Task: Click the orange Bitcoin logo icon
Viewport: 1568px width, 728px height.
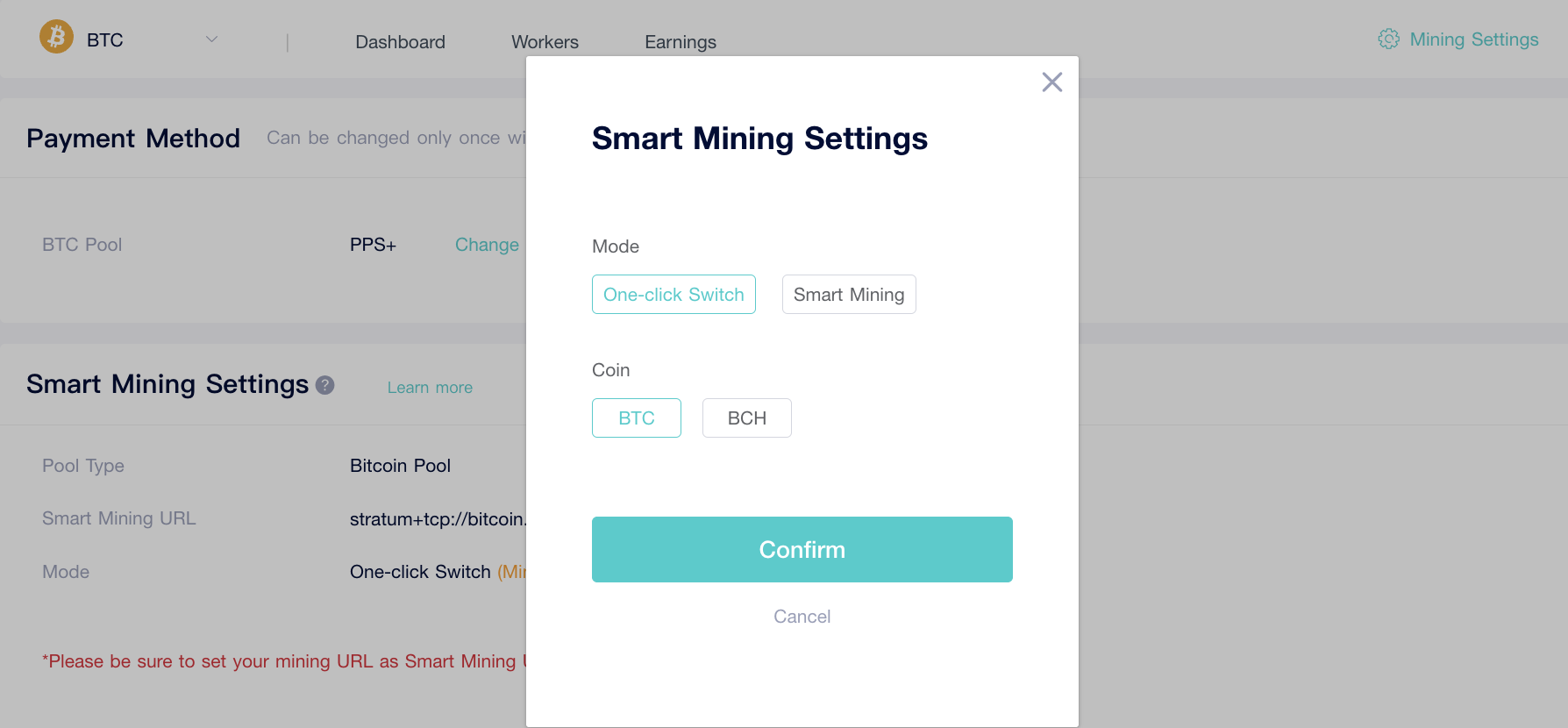Action: tap(57, 37)
